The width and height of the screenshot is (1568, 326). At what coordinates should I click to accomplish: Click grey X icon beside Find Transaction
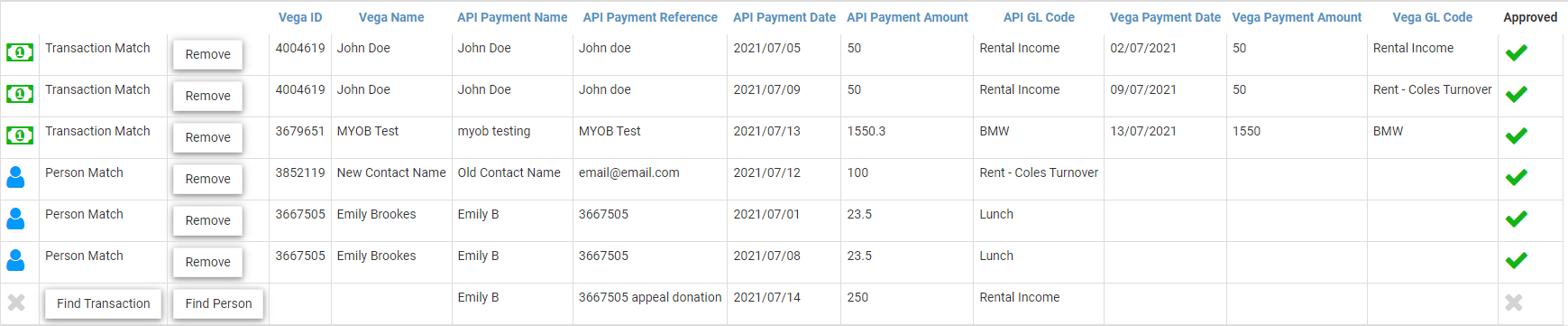(x=16, y=303)
